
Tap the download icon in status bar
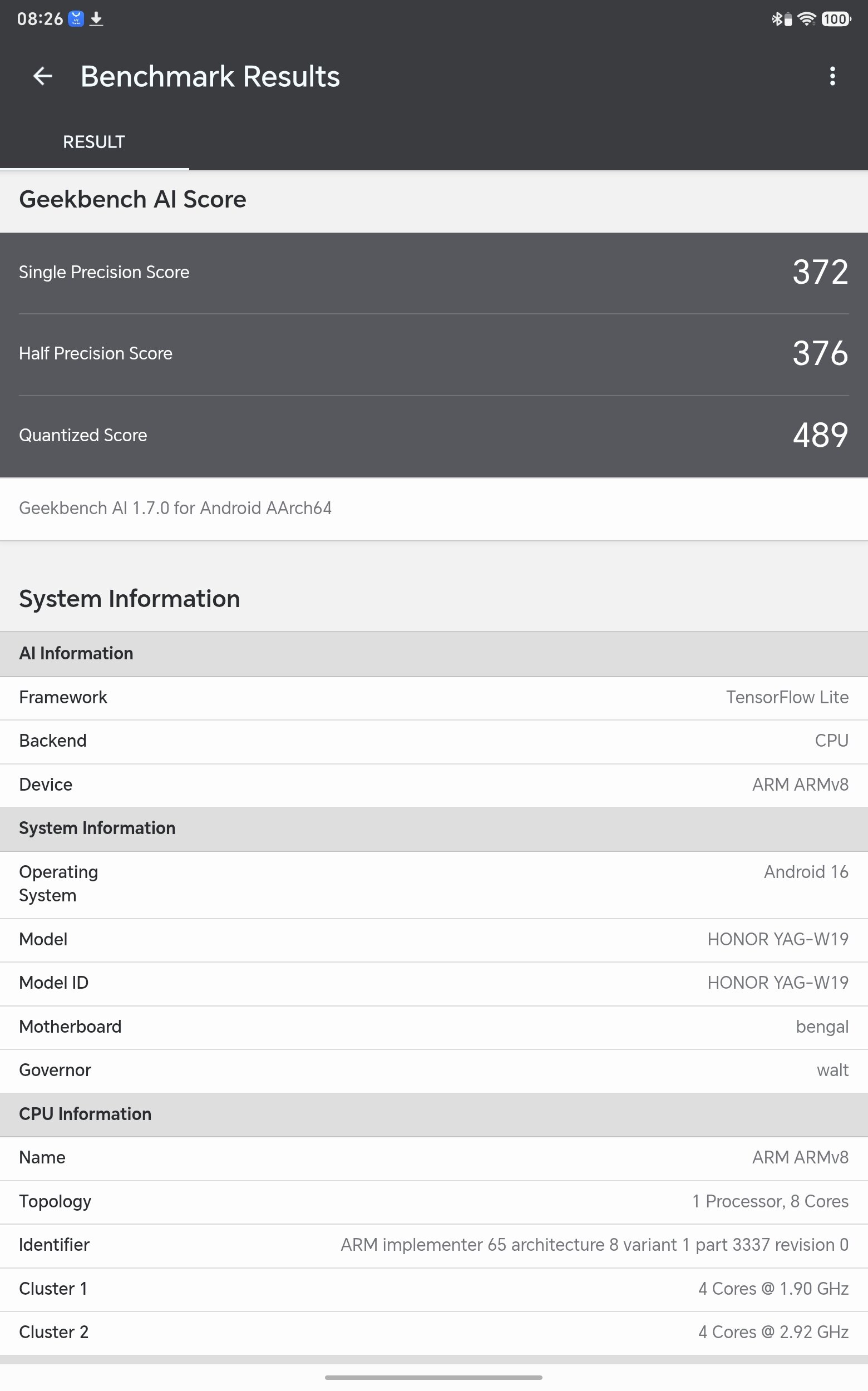click(96, 19)
